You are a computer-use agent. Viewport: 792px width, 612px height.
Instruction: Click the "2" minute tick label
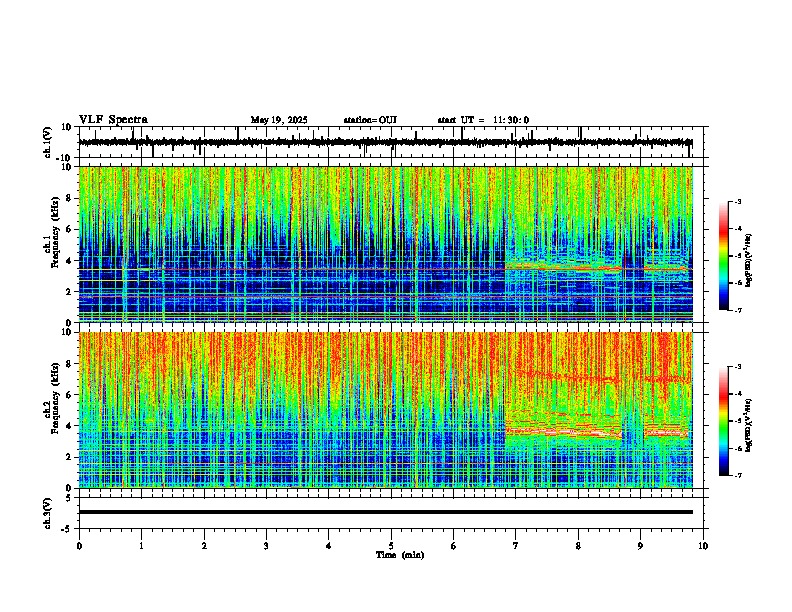pos(204,546)
